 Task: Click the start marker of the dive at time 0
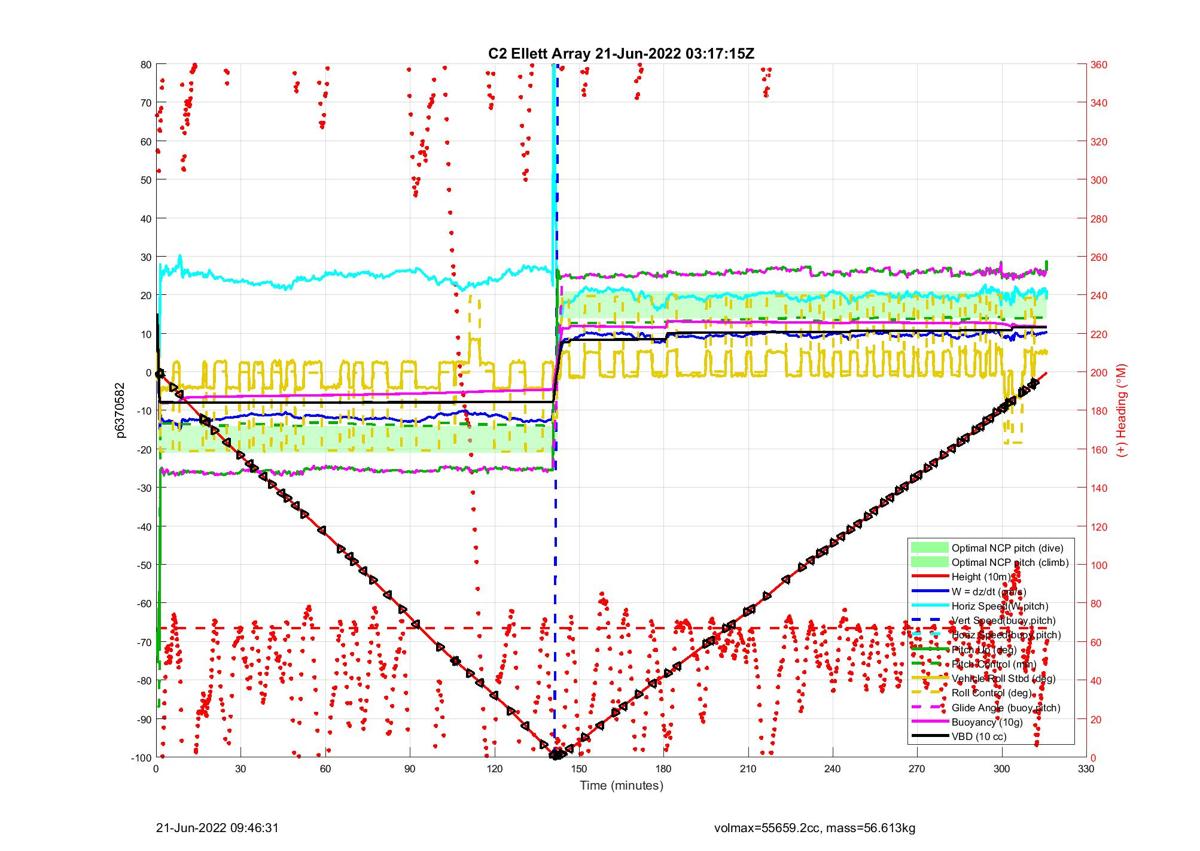(x=160, y=373)
